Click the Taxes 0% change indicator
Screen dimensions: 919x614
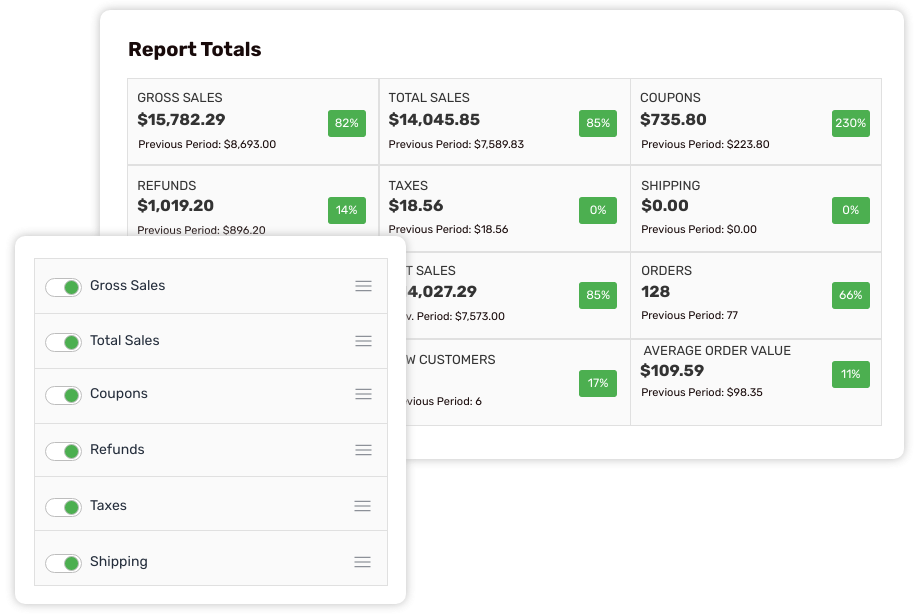597,210
